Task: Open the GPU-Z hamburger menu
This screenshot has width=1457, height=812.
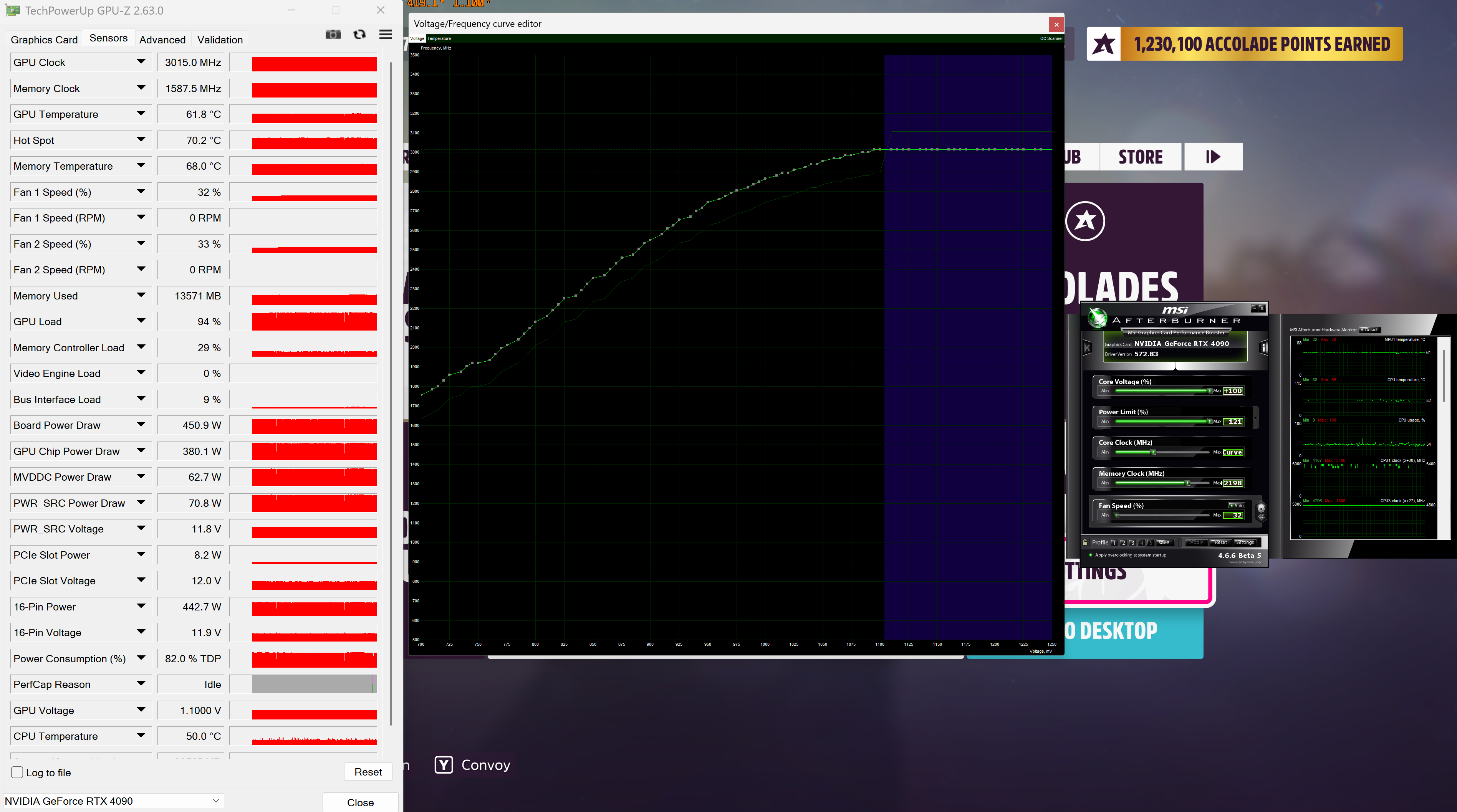Action: 386,35
